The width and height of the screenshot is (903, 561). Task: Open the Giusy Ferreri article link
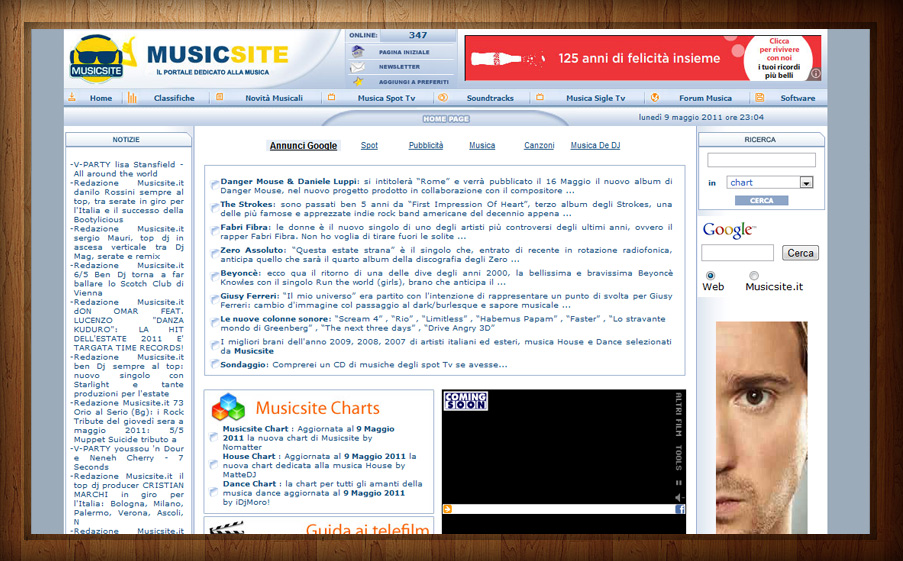click(248, 296)
